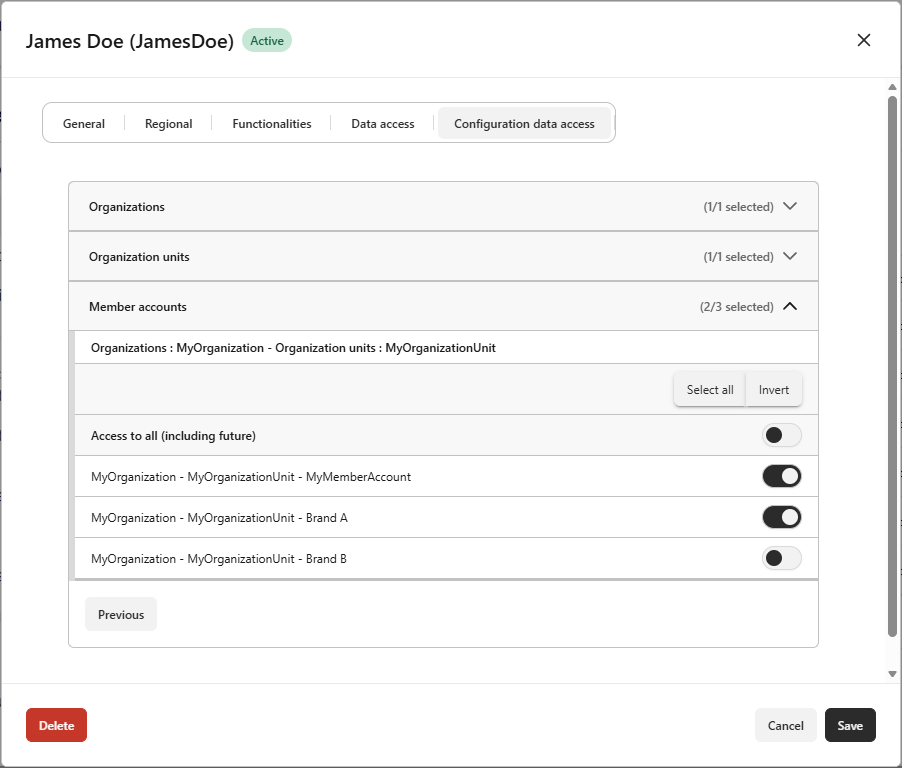
Task: Switch to the General tab
Action: pyautogui.click(x=84, y=124)
